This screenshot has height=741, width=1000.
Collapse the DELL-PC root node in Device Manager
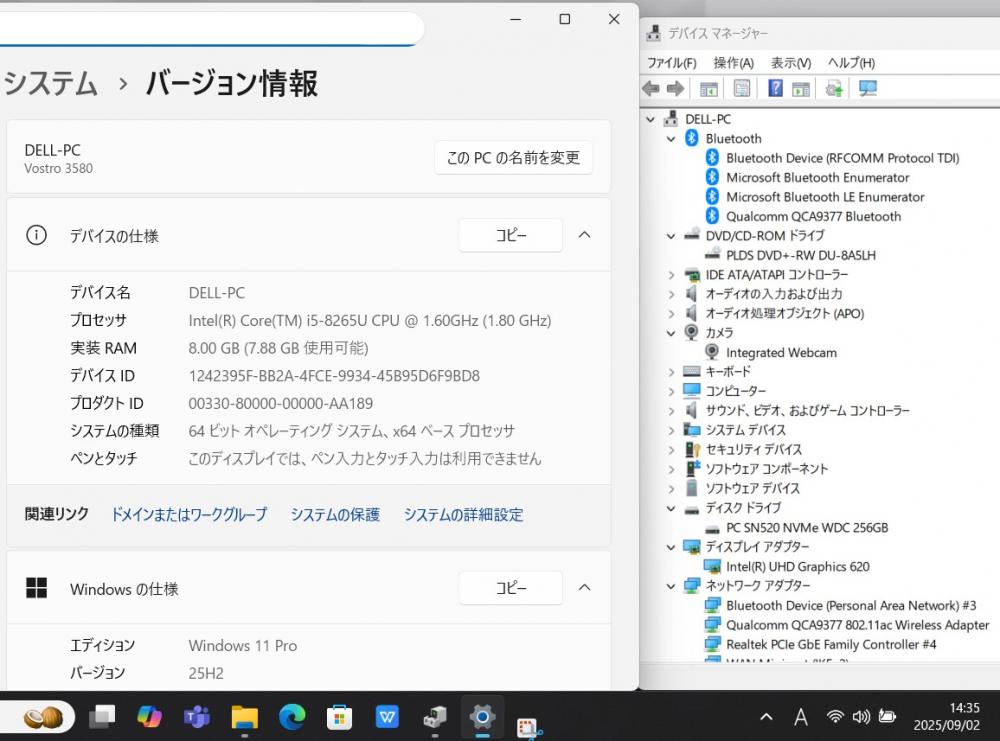tap(650, 119)
